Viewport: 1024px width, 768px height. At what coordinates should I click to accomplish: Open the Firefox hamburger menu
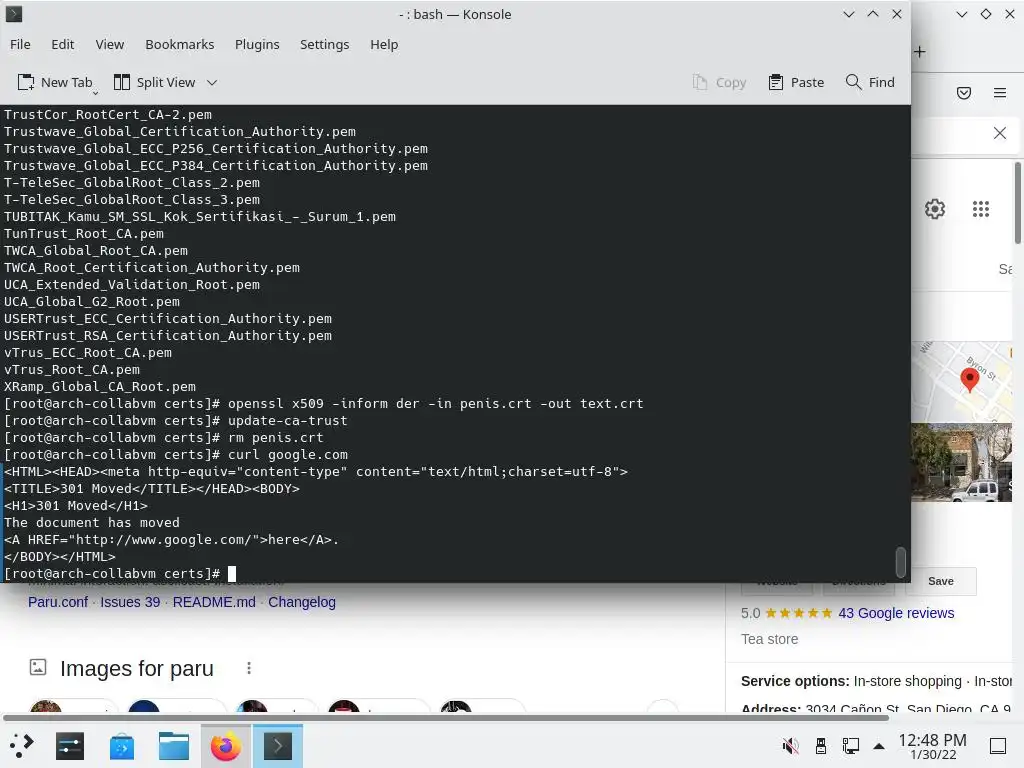(1000, 93)
